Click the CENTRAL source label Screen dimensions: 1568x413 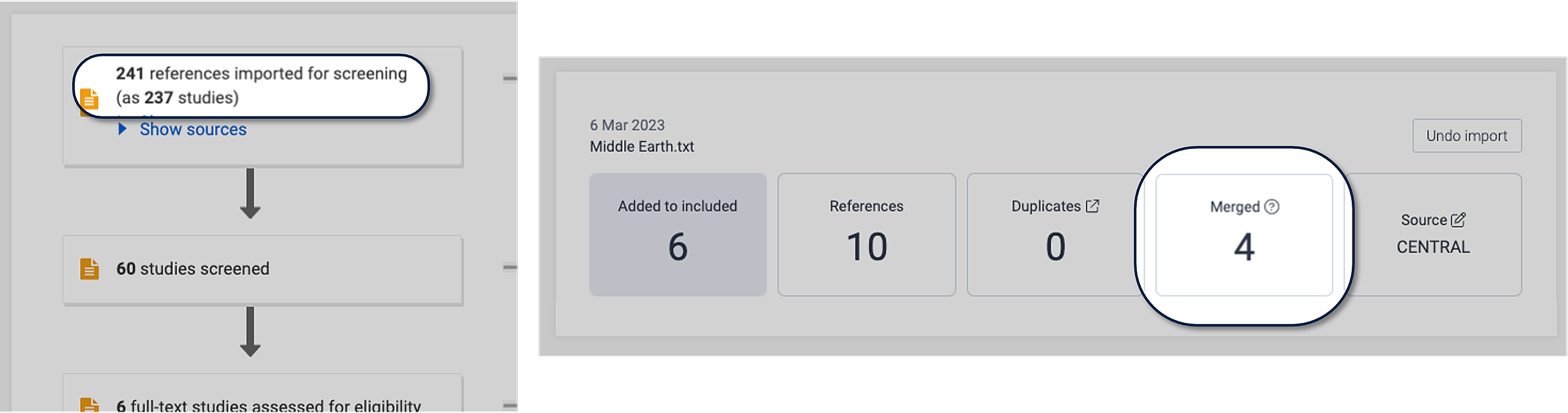click(x=1433, y=247)
